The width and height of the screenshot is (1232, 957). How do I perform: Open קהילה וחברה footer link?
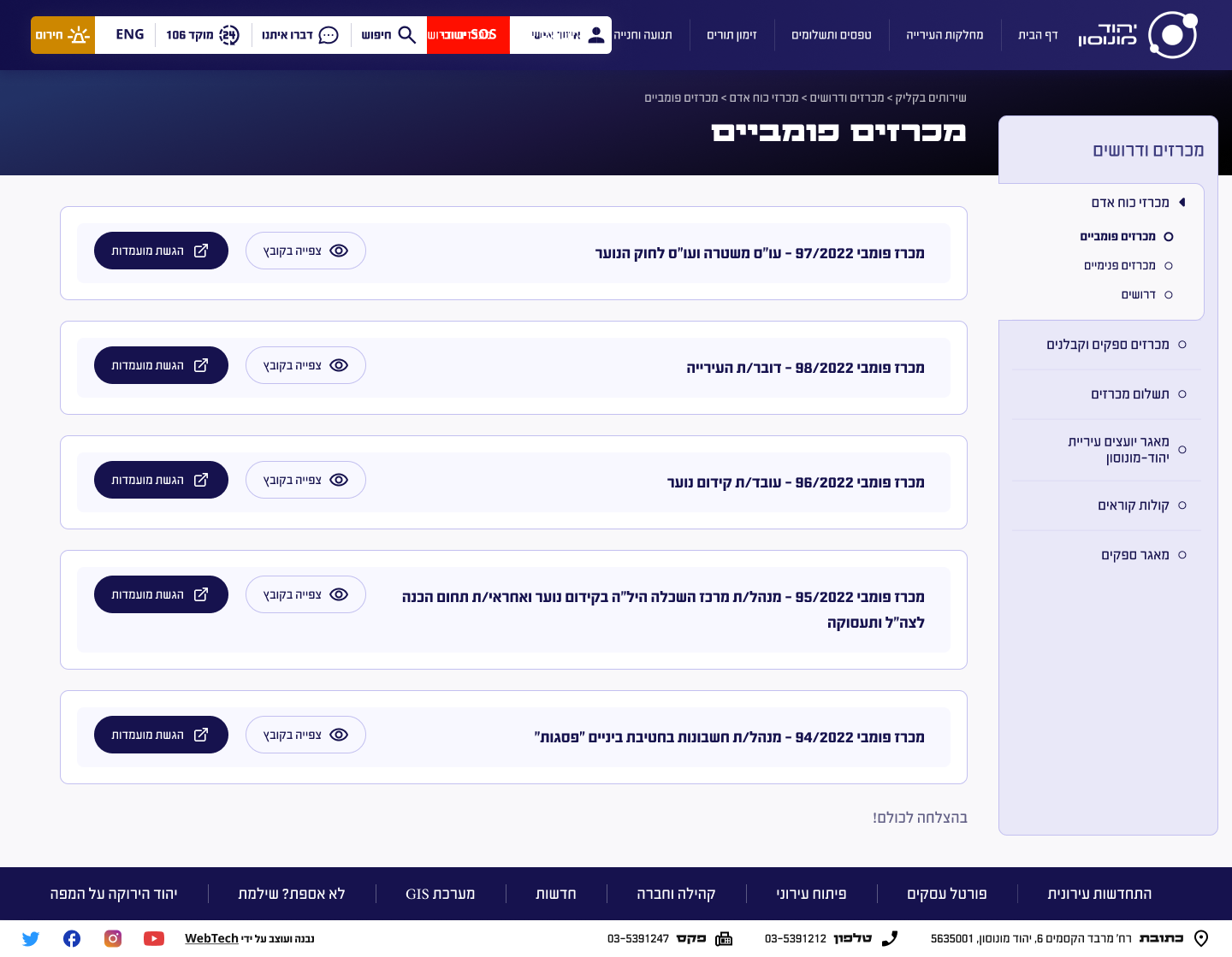pyautogui.click(x=676, y=894)
